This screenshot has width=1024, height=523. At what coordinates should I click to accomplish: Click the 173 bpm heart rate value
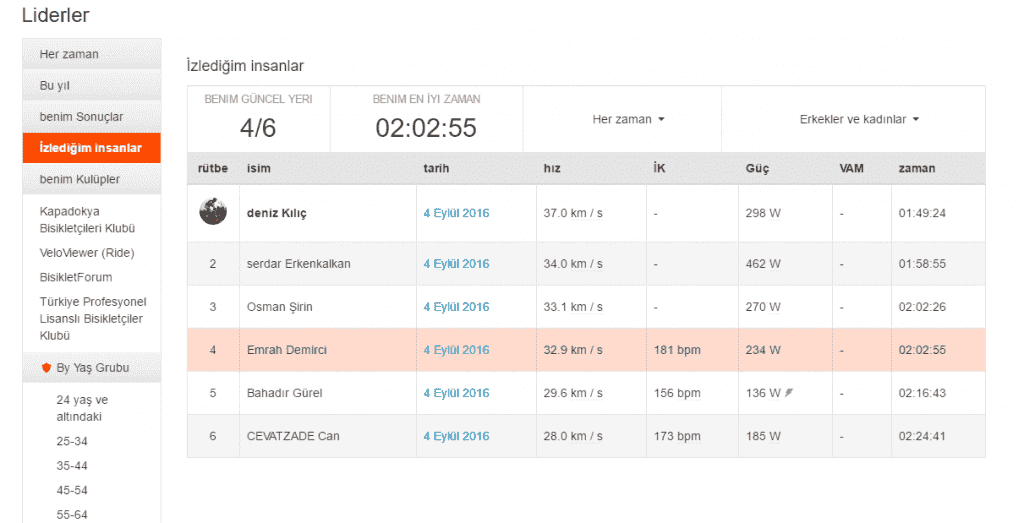(x=677, y=436)
